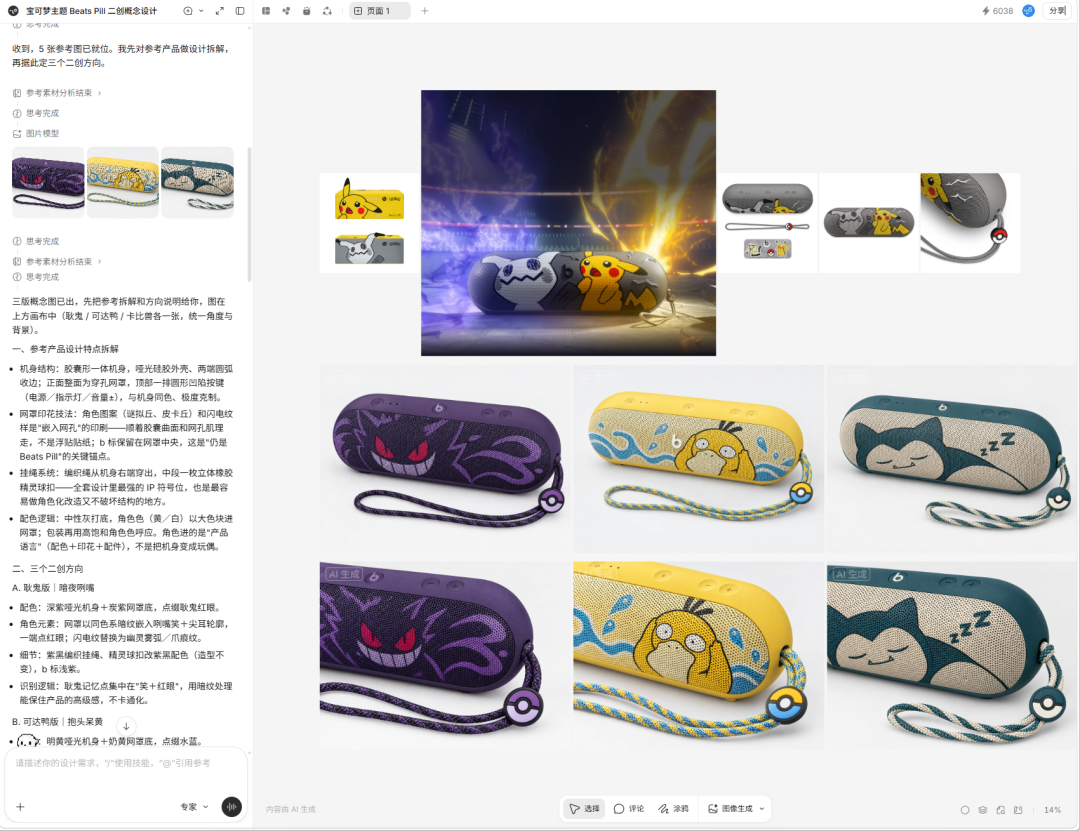Image resolution: width=1080 pixels, height=831 pixels.
Task: Click the app logo beside the project title
Action: point(13,11)
